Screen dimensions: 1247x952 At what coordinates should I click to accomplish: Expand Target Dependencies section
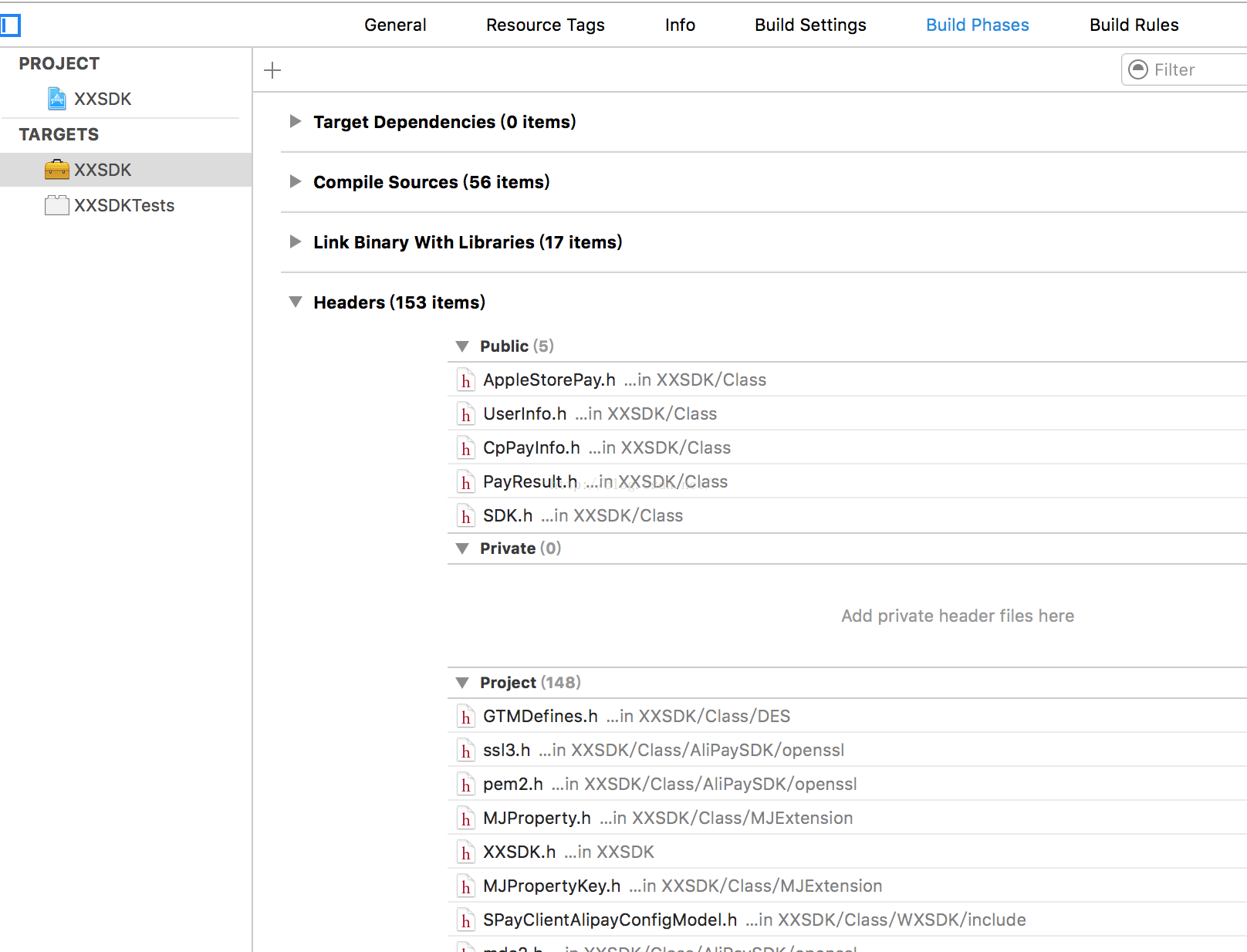(x=295, y=121)
